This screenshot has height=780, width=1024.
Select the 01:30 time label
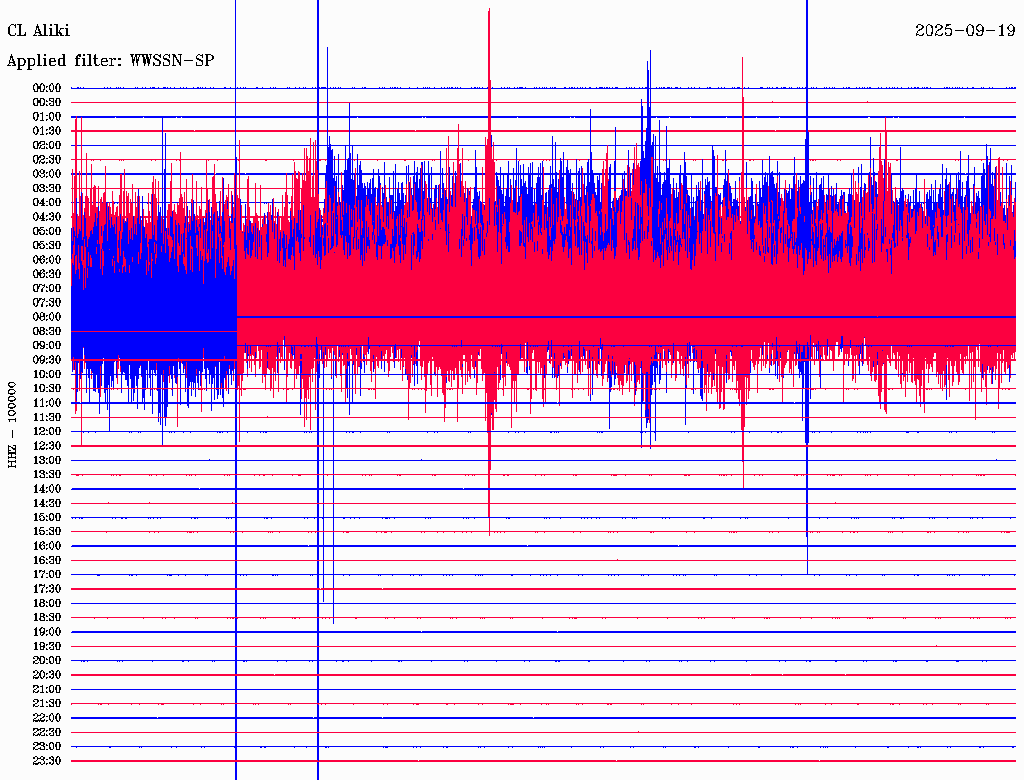click(x=47, y=131)
